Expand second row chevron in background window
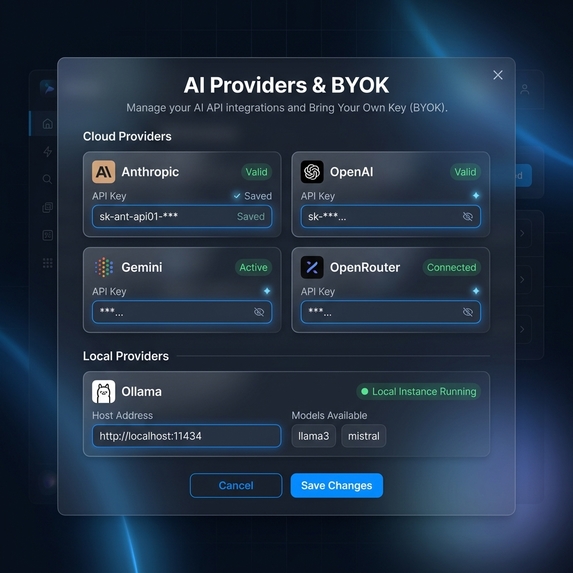 click(523, 280)
